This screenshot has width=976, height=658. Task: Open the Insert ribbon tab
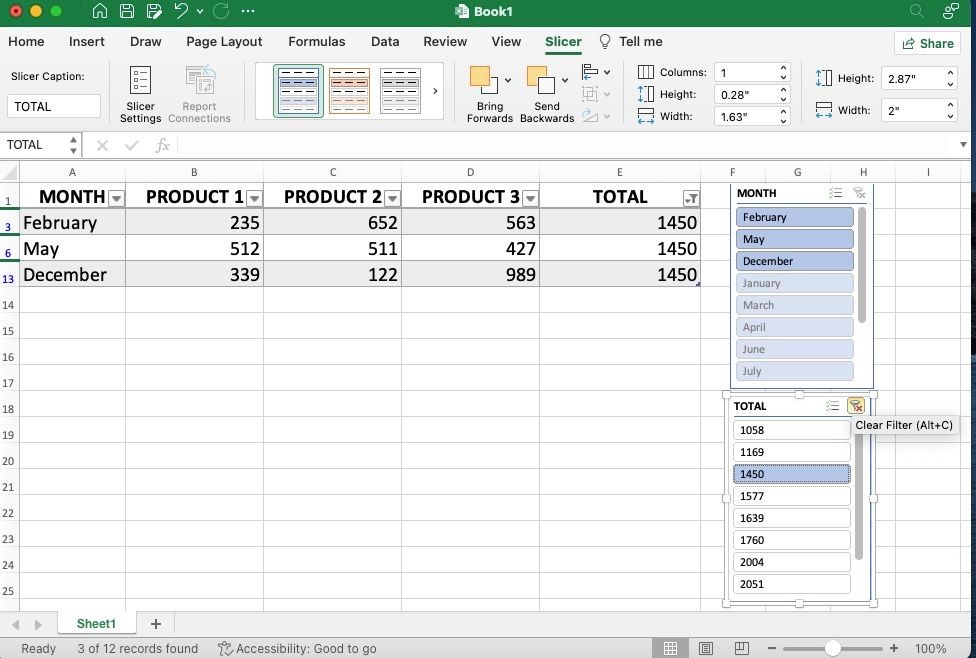coord(87,42)
